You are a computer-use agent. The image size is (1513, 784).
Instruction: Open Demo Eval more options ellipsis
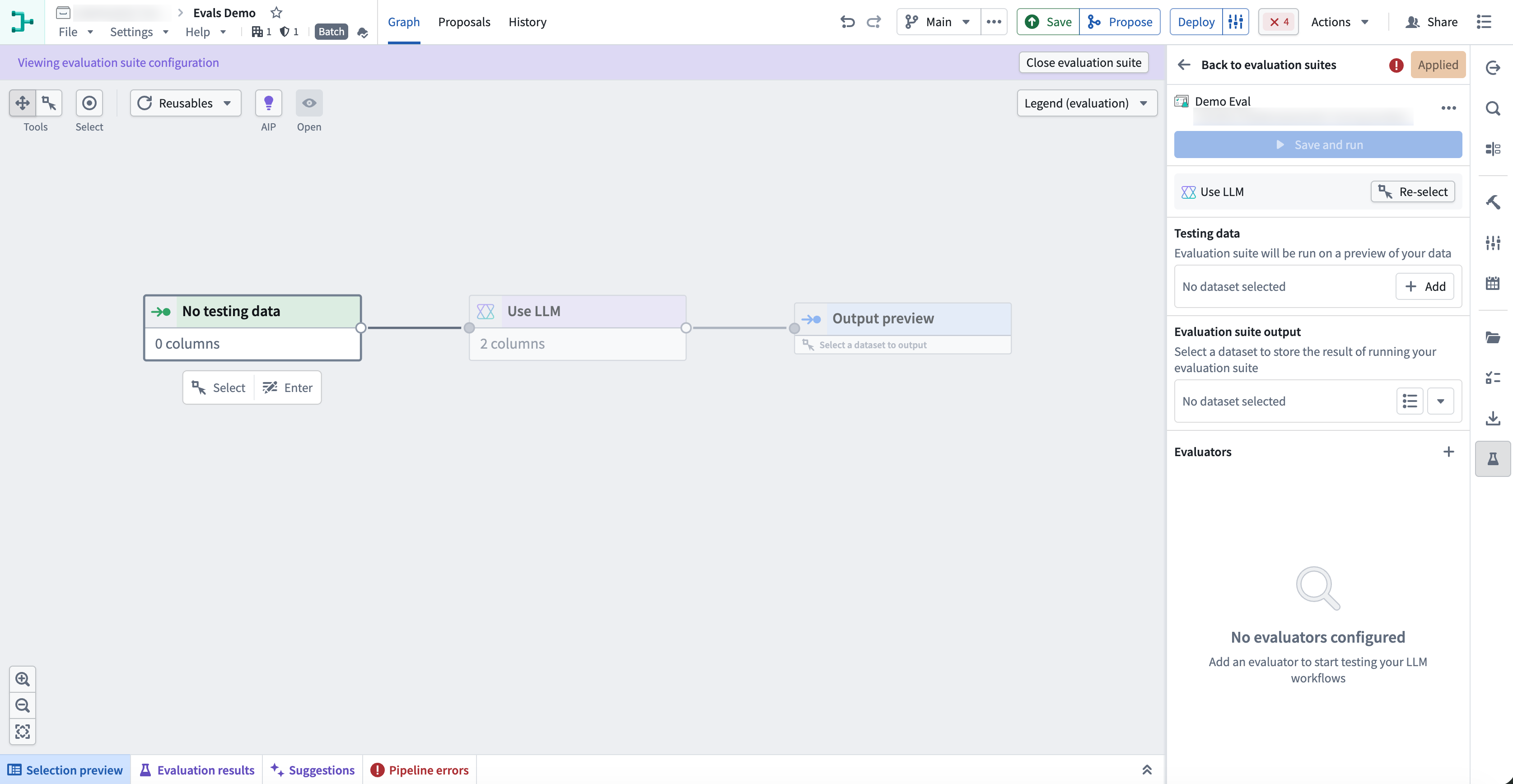click(1448, 108)
